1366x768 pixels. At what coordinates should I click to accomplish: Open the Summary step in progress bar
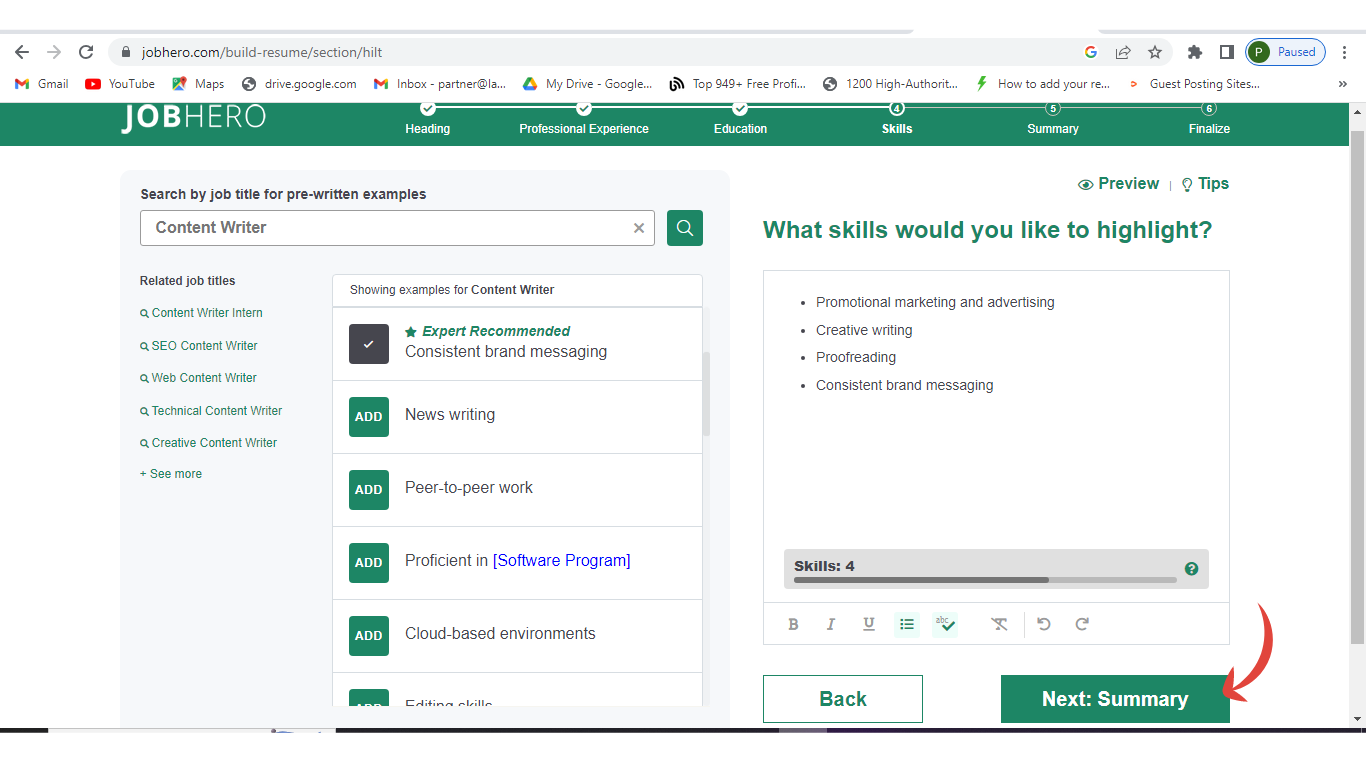pos(1052,119)
